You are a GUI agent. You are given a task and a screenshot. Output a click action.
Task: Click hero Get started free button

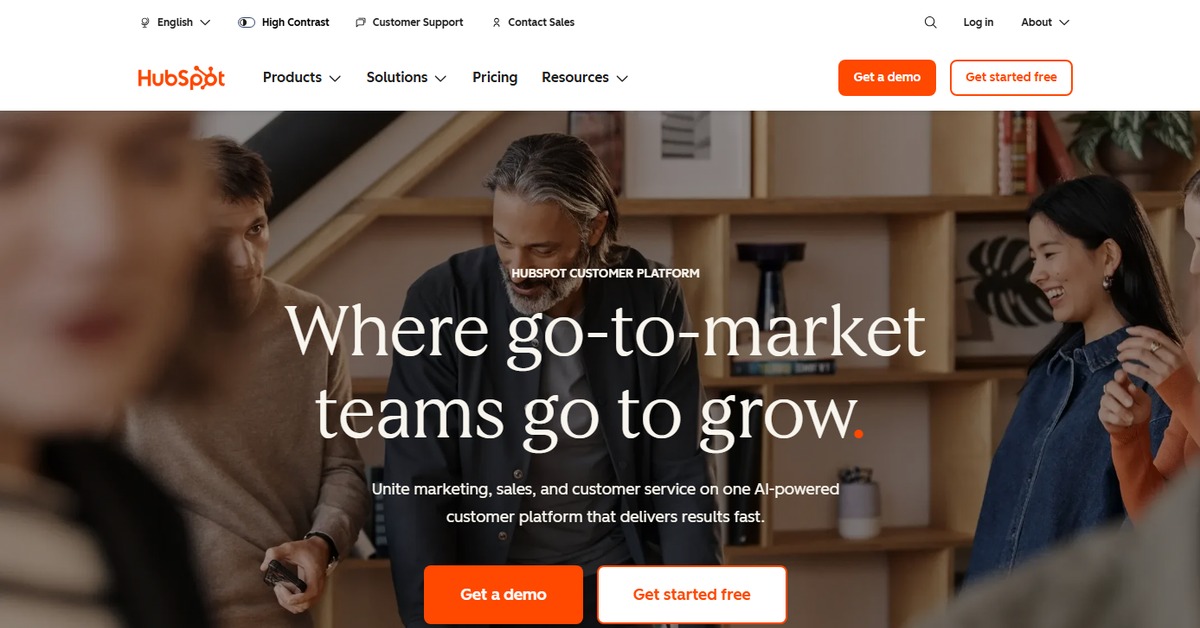692,594
